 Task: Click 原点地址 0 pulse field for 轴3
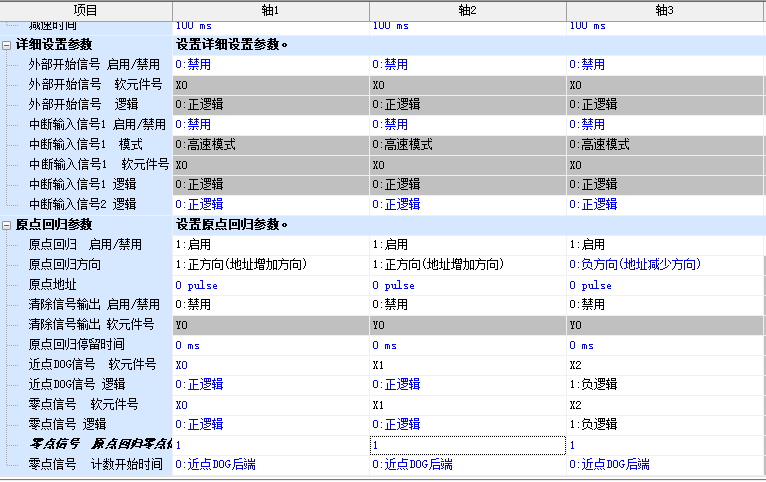(664, 285)
